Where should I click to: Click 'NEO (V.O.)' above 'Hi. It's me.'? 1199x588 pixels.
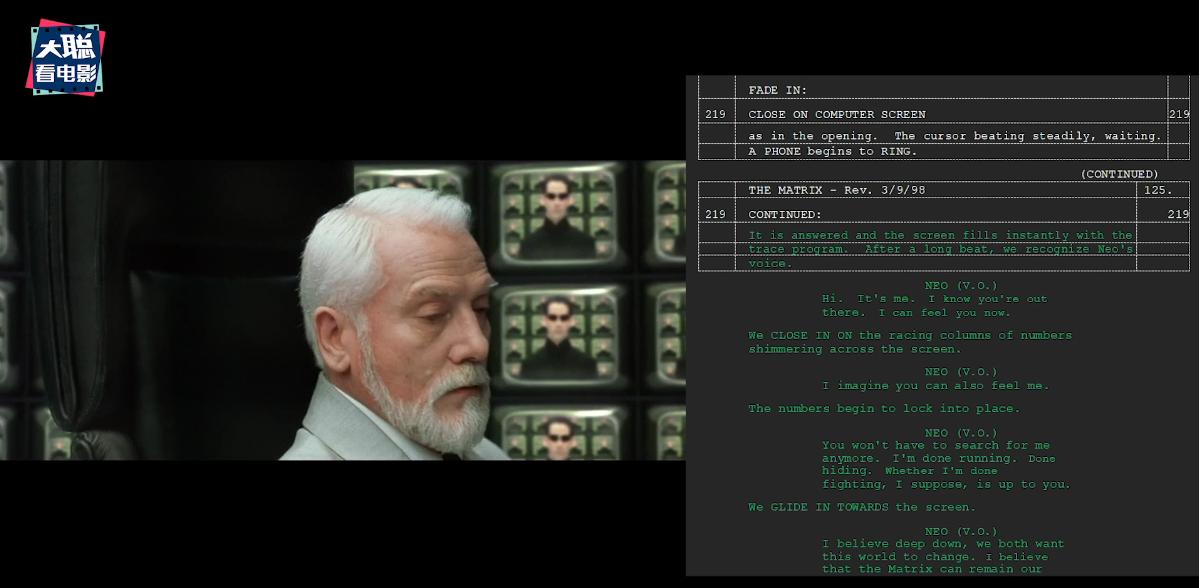[x=960, y=285]
